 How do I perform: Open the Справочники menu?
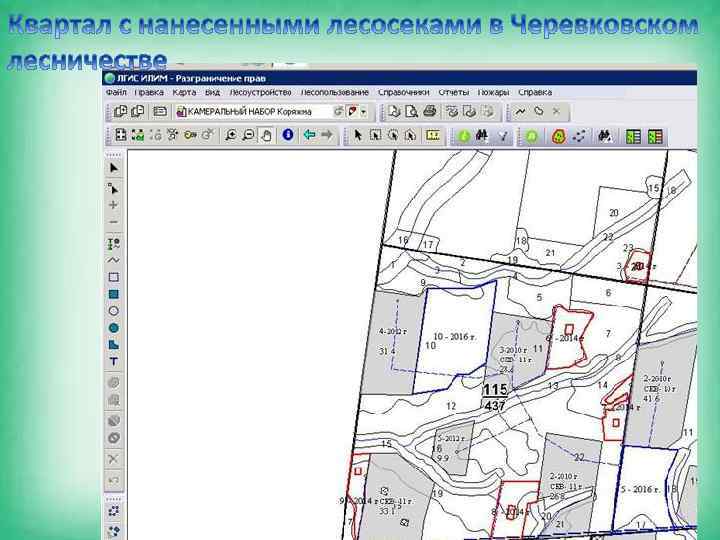point(404,92)
